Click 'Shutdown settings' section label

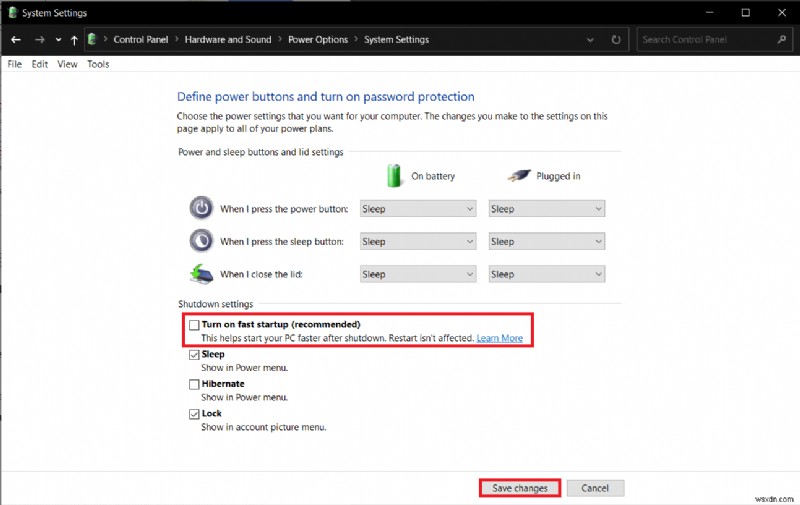click(215, 304)
